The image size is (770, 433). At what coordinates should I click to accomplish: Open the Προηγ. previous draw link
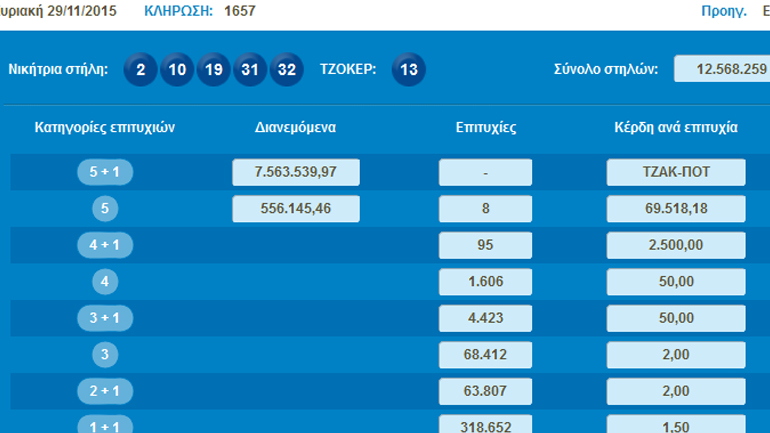(725, 12)
